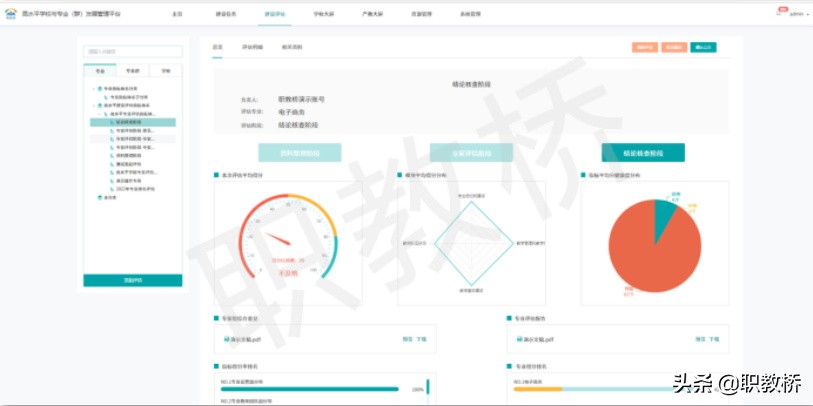Click the teal button below the tree
This screenshot has width=813, height=406.
click(133, 281)
